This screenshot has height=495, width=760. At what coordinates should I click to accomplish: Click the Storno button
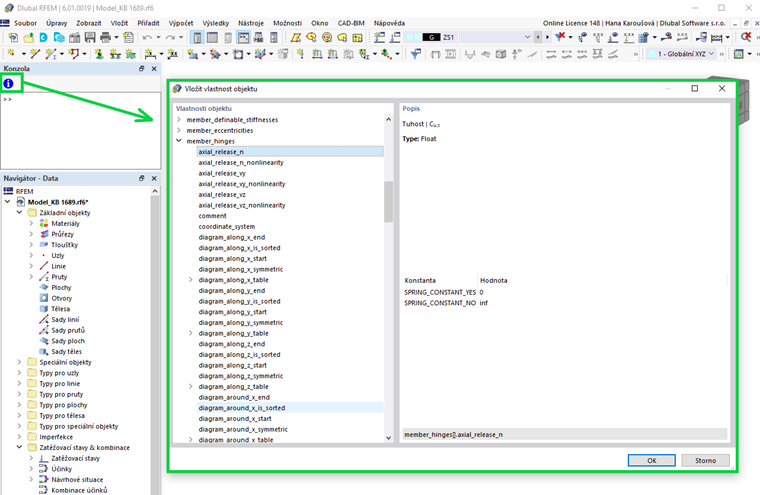click(705, 460)
